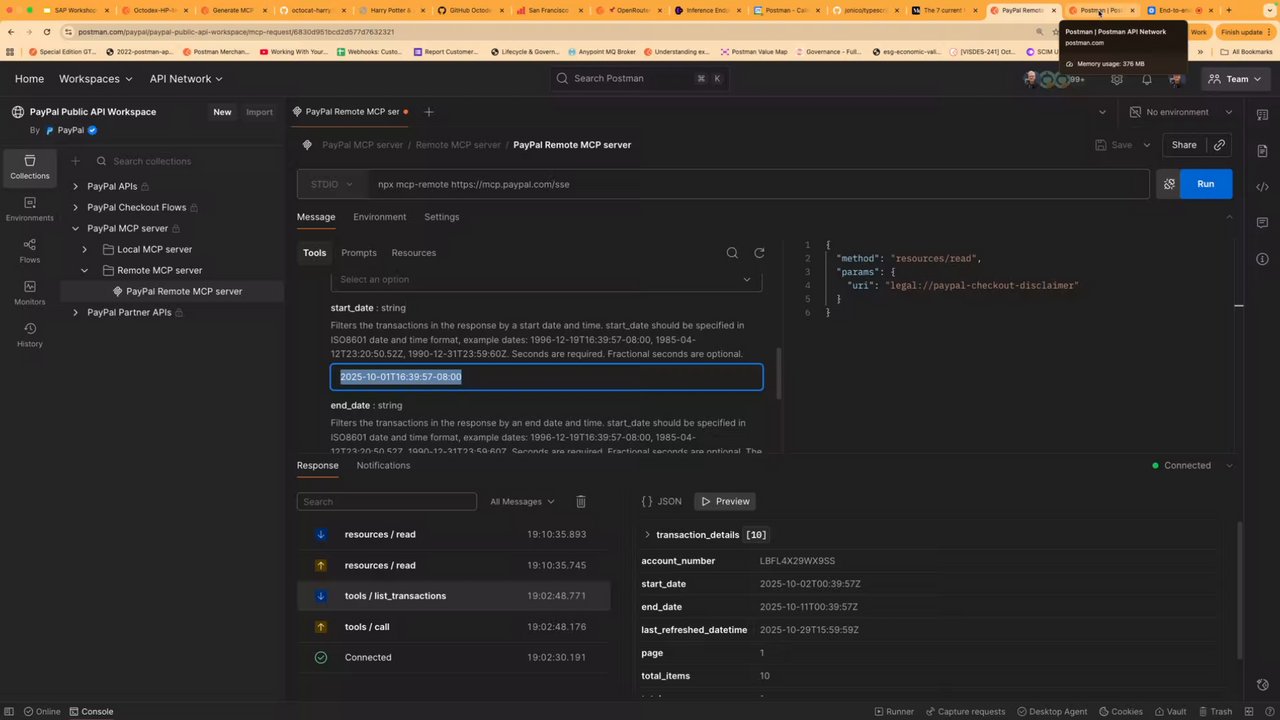The height and width of the screenshot is (720, 1280).
Task: Open the code snippet panel icon
Action: 1262,187
